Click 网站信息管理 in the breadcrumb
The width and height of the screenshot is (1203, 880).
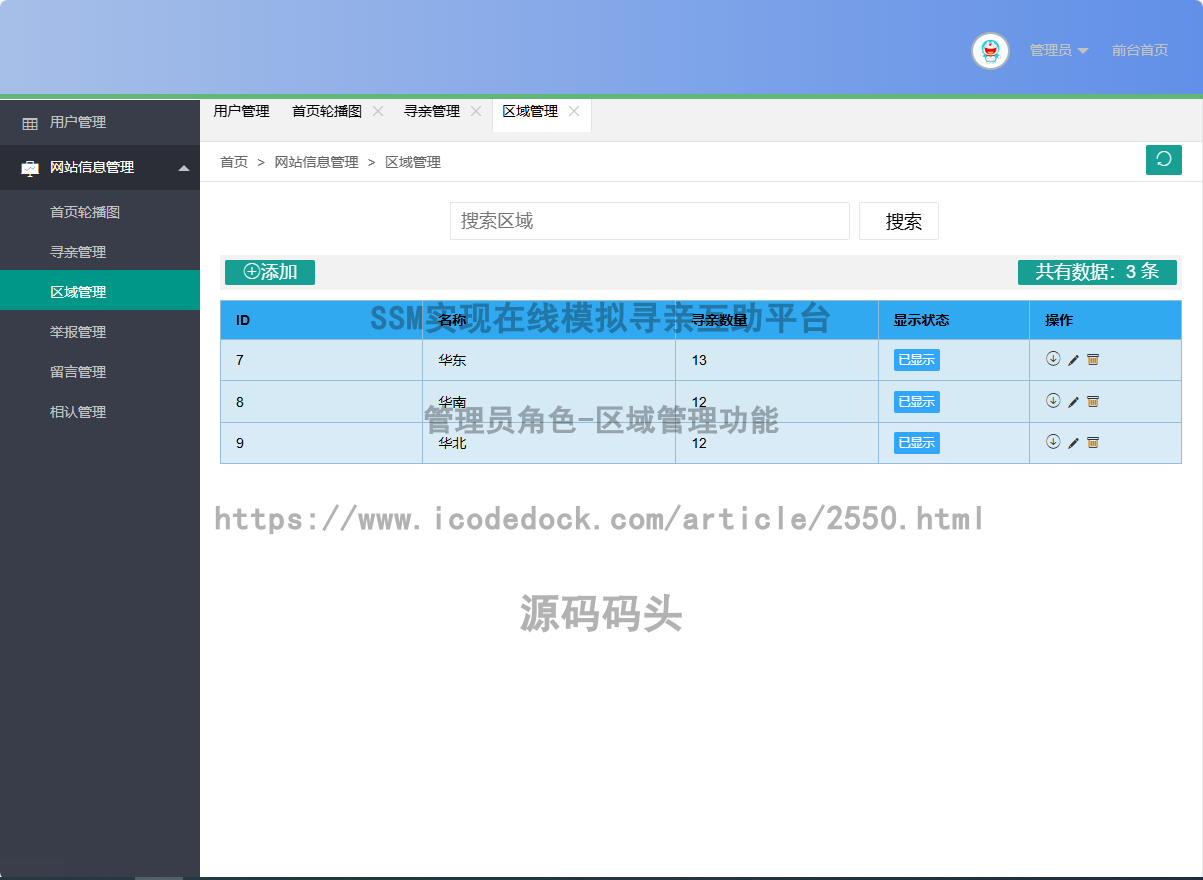click(x=316, y=162)
